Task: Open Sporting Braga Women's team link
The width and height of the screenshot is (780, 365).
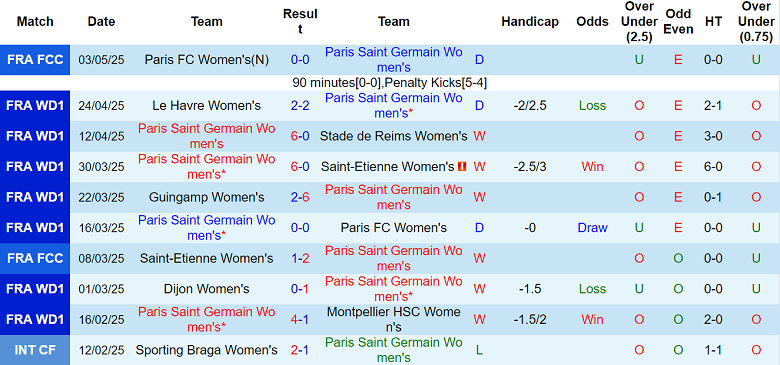Action: coord(206,350)
